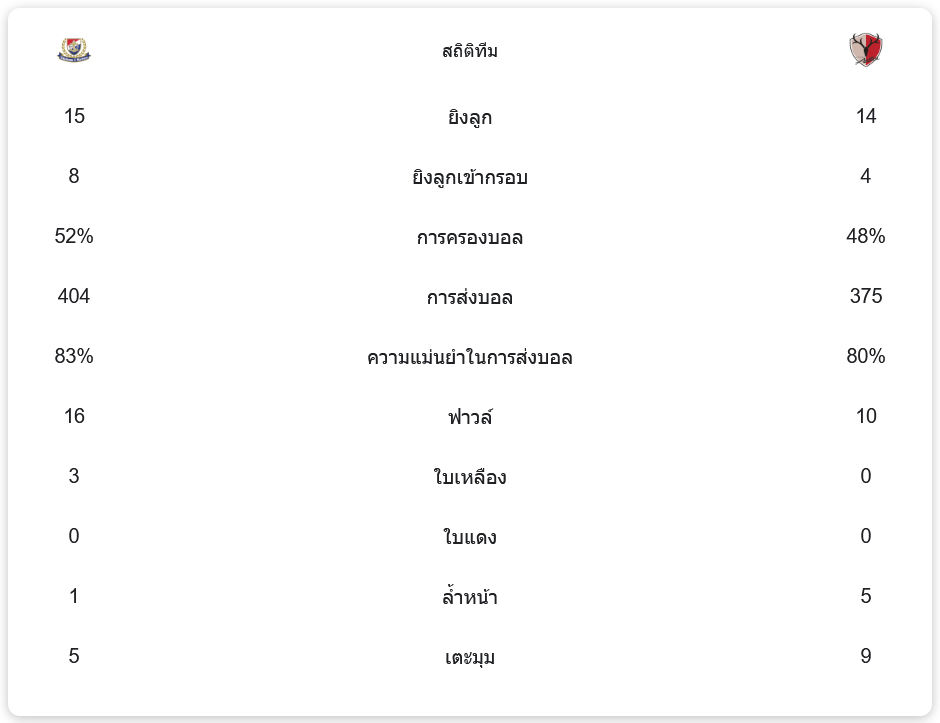Click the left team's 16 fouls value
The width and height of the screenshot is (940, 723).
coord(74,416)
